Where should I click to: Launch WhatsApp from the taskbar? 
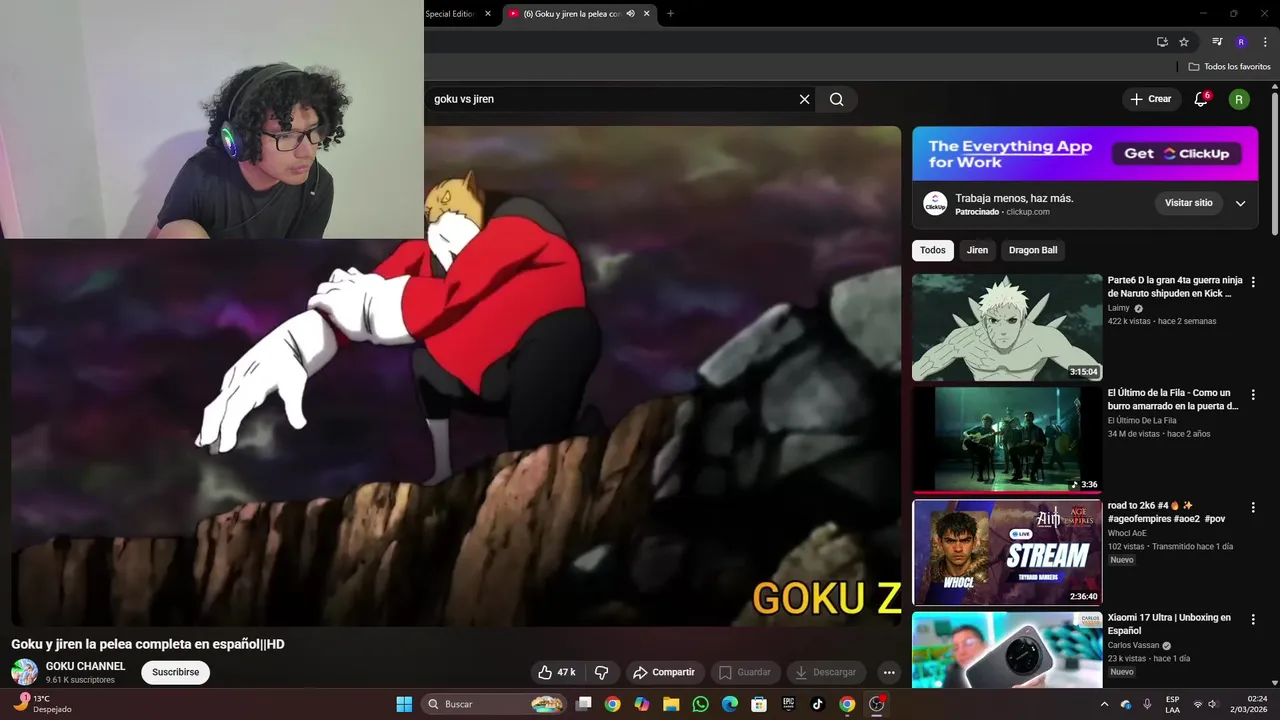(700, 704)
